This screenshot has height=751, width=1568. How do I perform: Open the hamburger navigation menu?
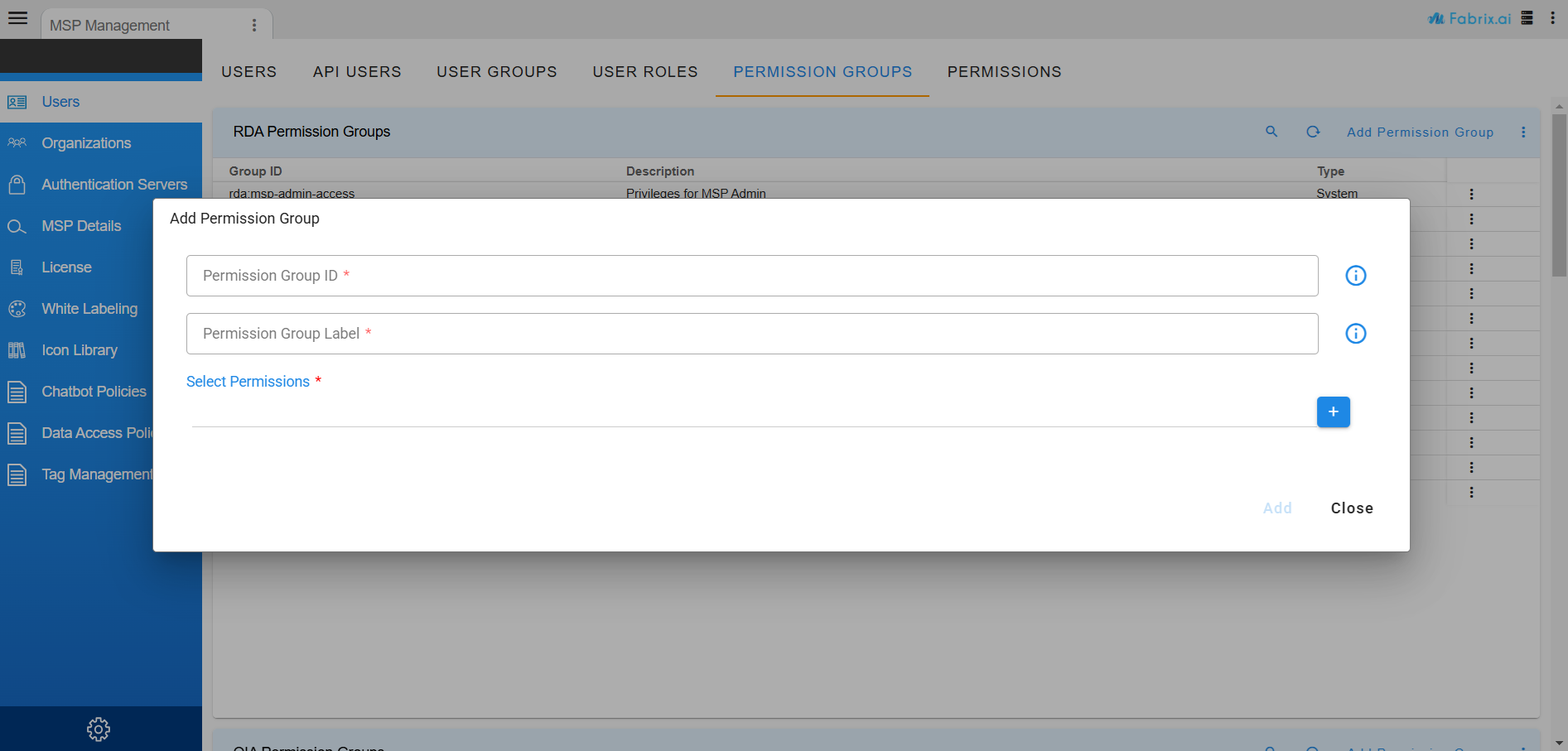click(x=17, y=17)
